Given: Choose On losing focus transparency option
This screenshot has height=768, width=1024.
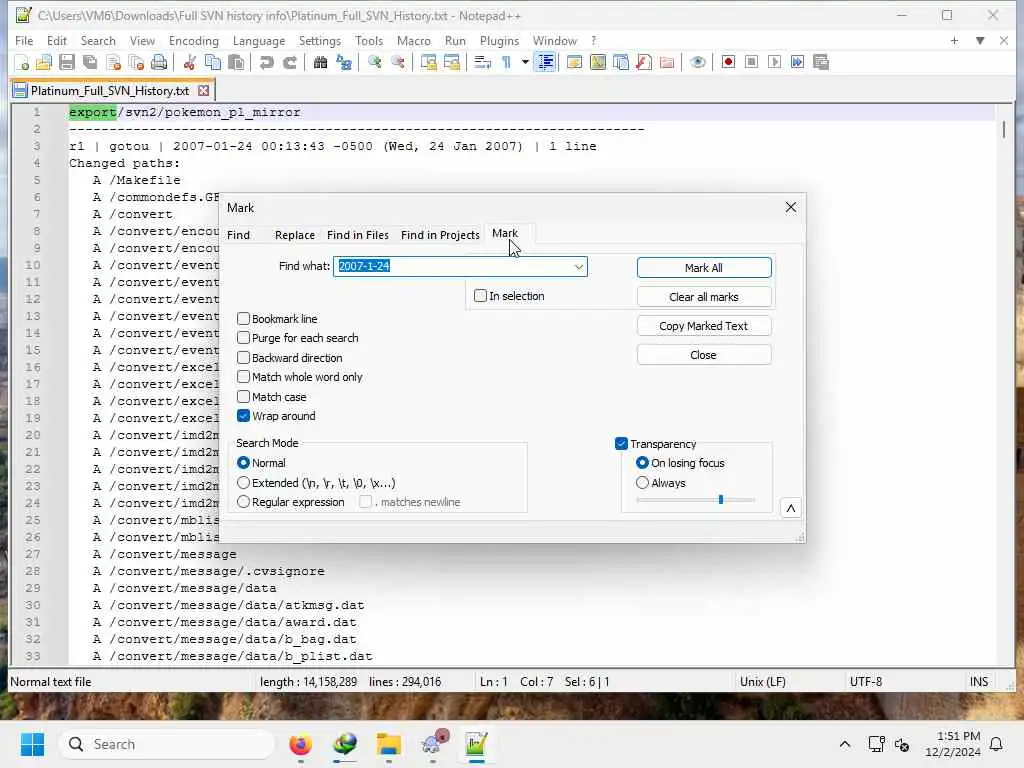Looking at the screenshot, I should coord(643,462).
